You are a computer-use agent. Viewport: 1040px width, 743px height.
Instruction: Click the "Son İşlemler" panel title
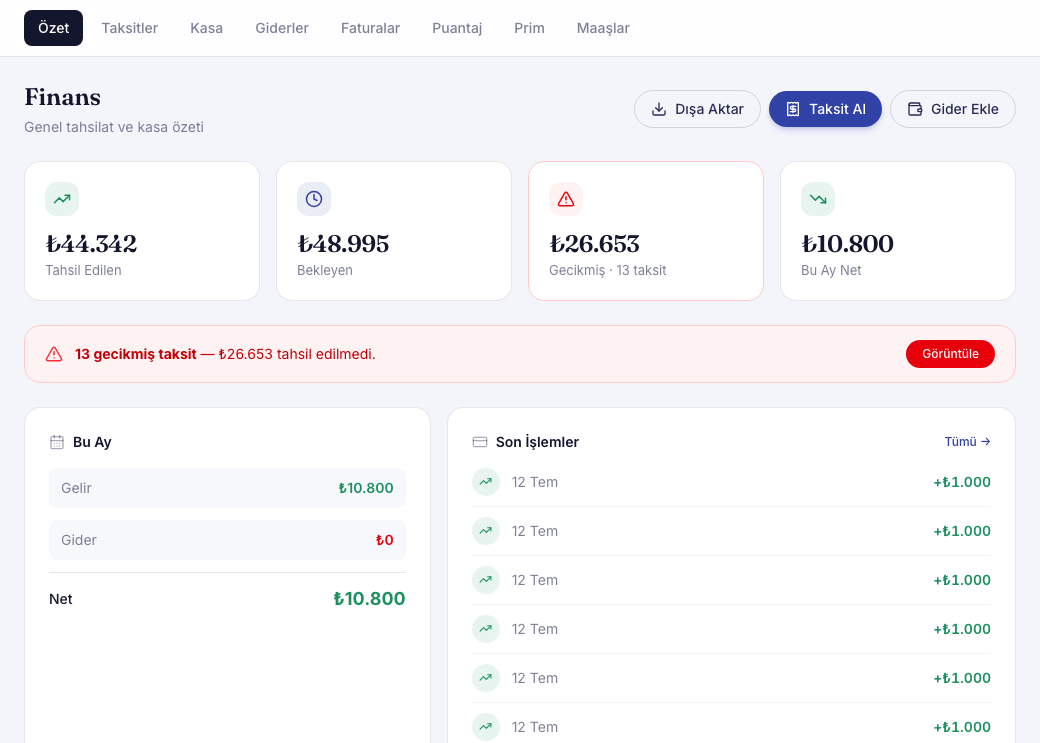coord(537,442)
